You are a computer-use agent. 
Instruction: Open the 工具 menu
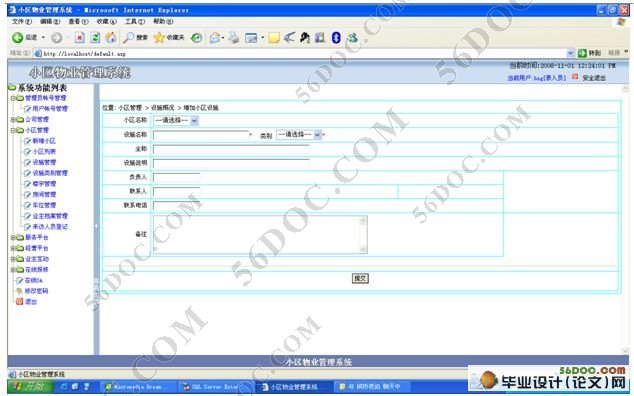coord(135,21)
